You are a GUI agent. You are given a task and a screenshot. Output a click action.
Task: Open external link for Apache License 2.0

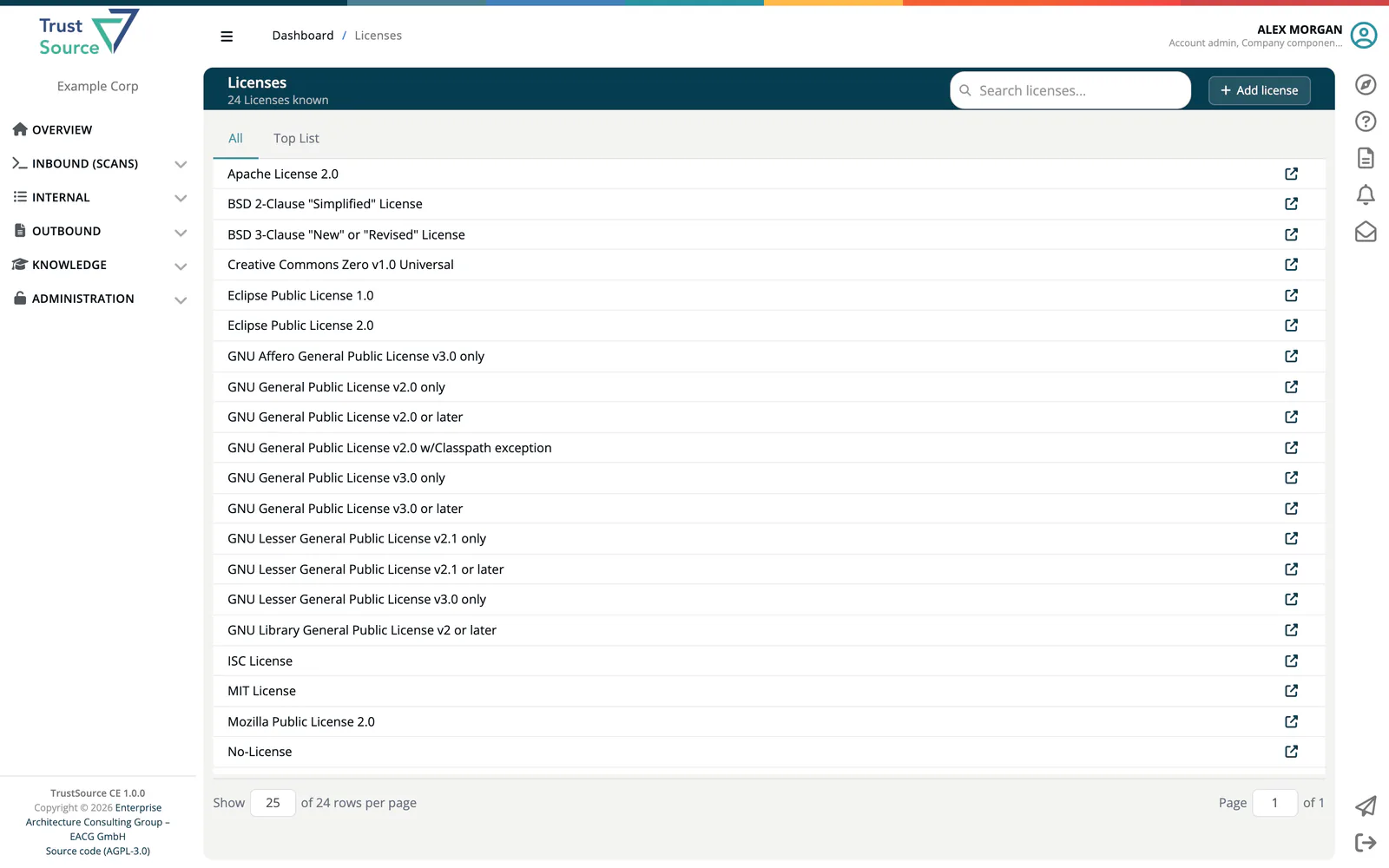click(1292, 174)
